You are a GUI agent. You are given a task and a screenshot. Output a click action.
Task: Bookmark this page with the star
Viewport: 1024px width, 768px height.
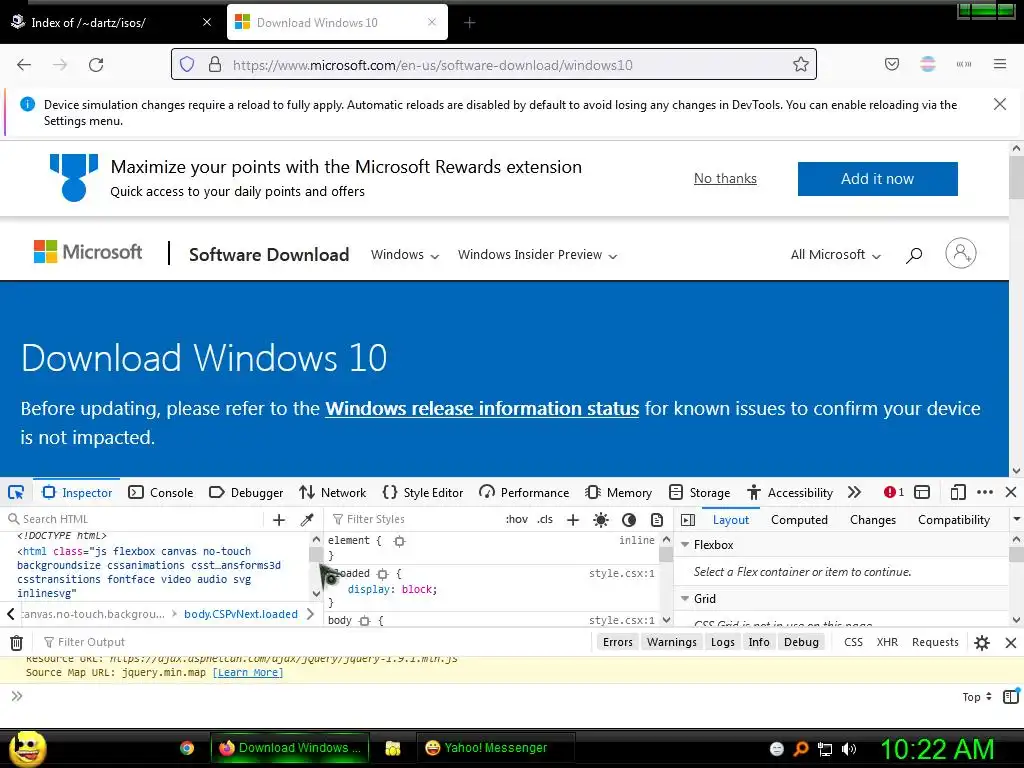[x=801, y=64]
